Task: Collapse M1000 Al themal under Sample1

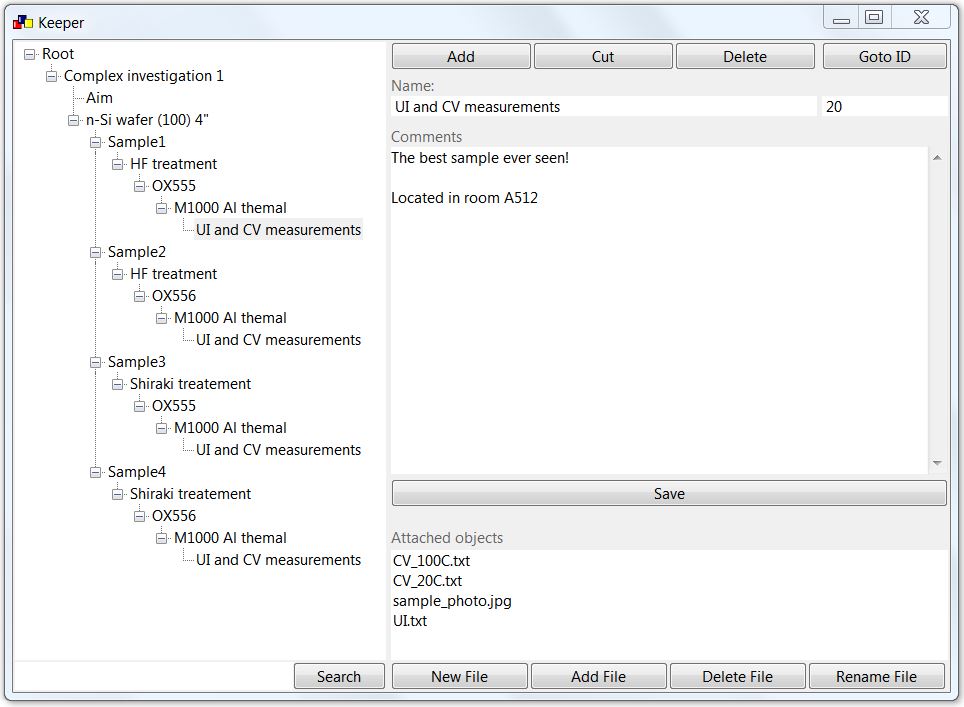Action: (162, 208)
